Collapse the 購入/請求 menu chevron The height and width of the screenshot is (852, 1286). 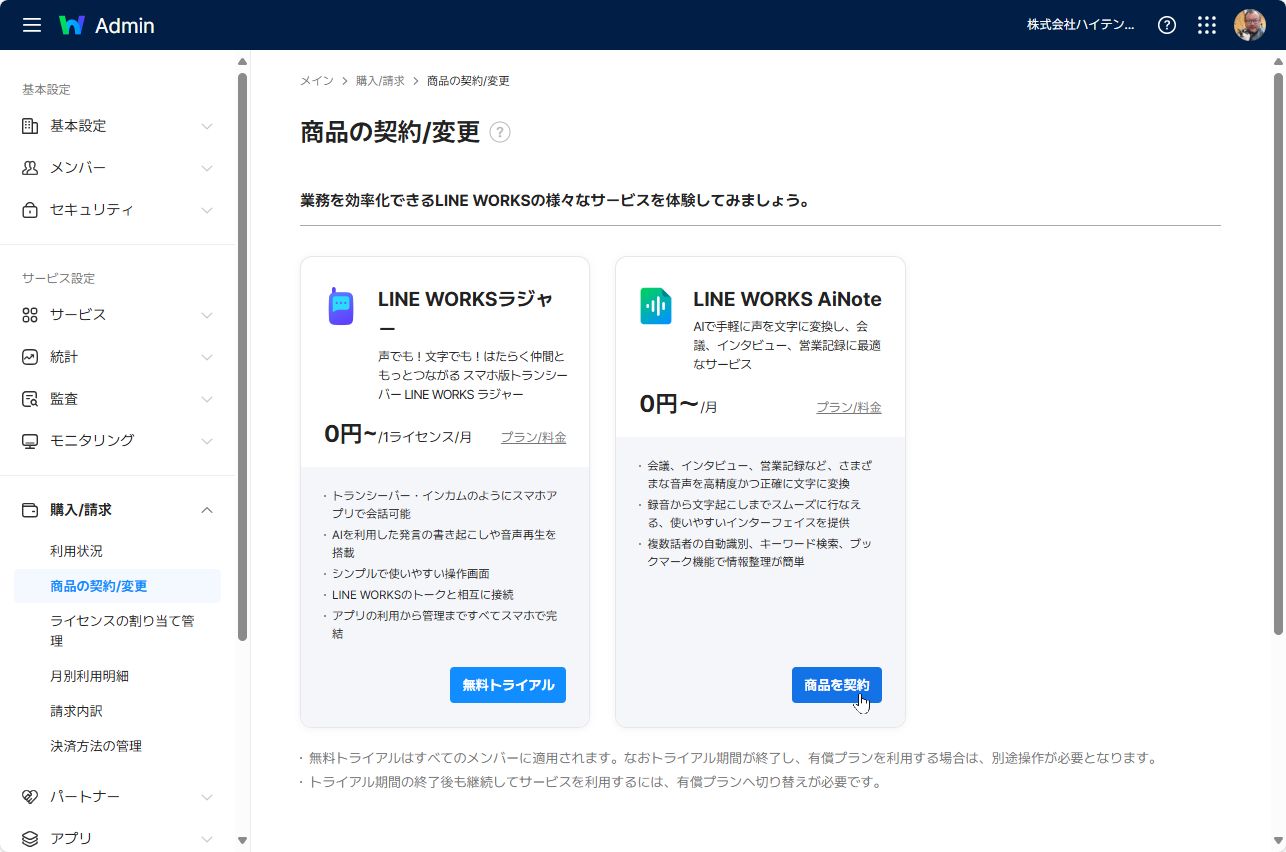click(207, 510)
